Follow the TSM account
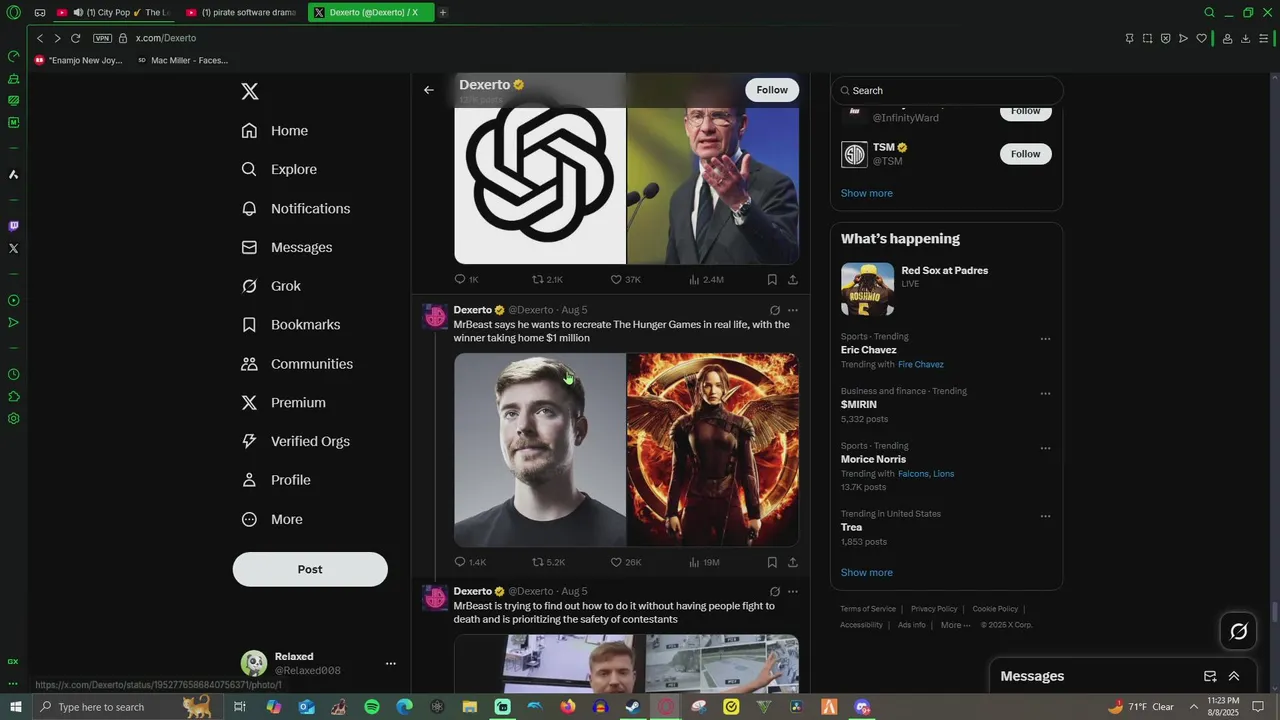 coord(1026,154)
